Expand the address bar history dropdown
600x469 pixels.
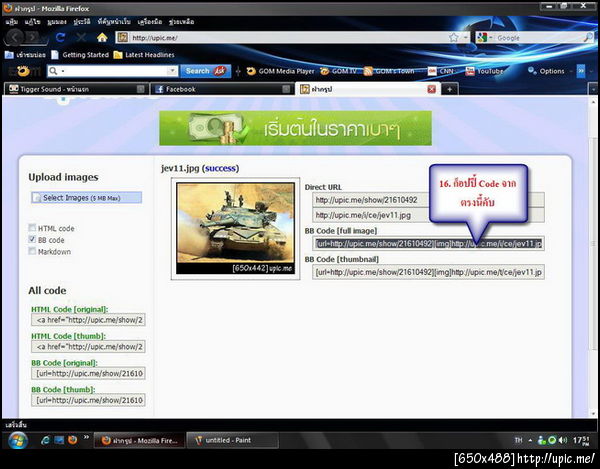click(465, 37)
